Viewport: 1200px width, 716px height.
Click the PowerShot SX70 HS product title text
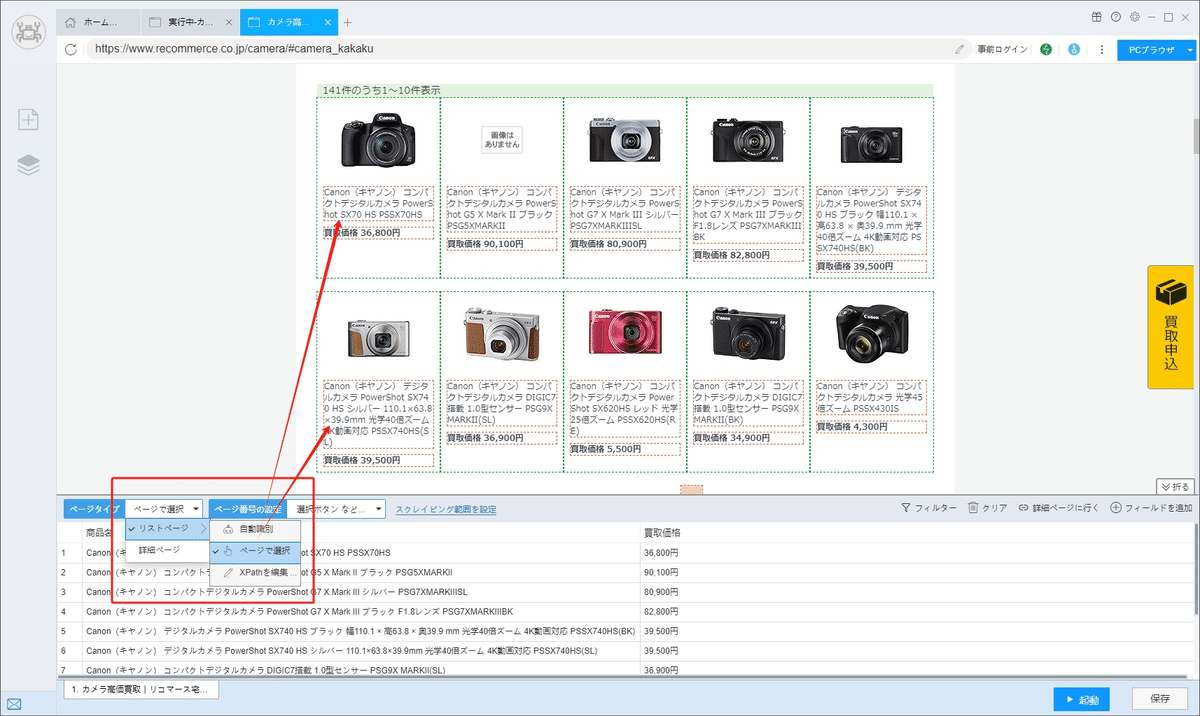point(378,203)
